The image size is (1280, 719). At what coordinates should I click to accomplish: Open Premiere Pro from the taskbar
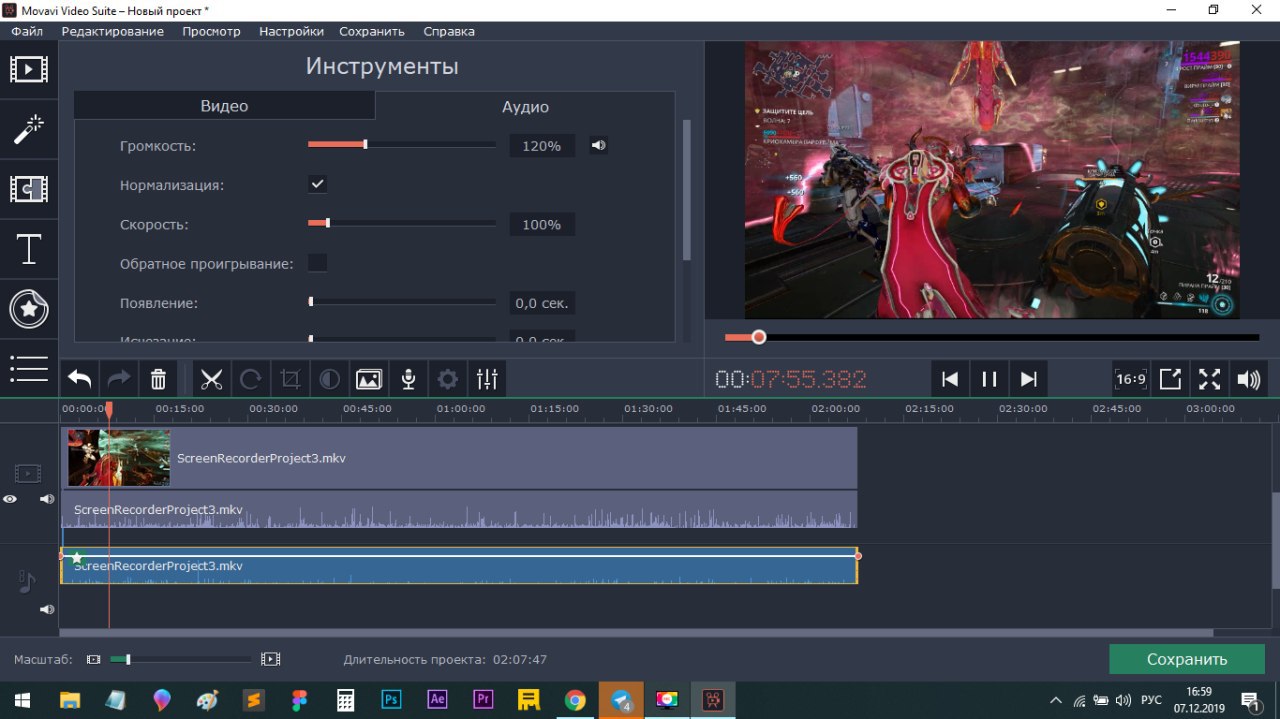tap(483, 700)
